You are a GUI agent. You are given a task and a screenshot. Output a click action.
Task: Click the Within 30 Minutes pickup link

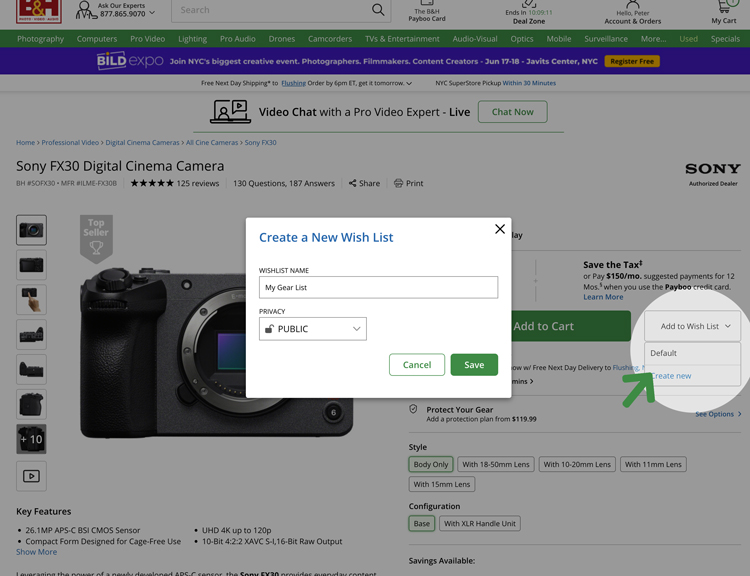pos(529,83)
